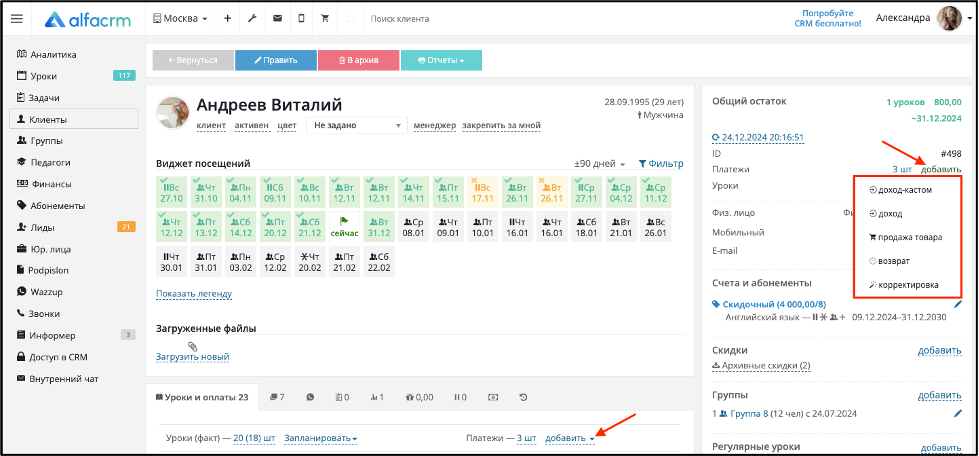979x456 pixels.
Task: Open the gift bonus tab showing 0,00
Action: 419,397
